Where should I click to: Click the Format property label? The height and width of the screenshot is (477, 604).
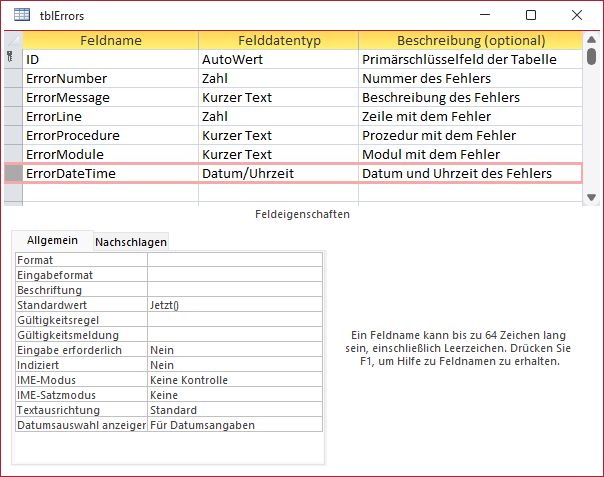(x=81, y=260)
